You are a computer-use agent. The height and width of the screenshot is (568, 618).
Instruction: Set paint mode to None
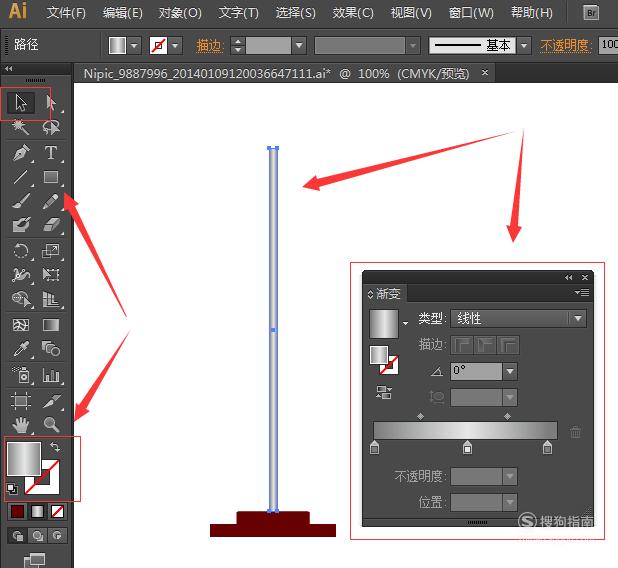click(58, 512)
